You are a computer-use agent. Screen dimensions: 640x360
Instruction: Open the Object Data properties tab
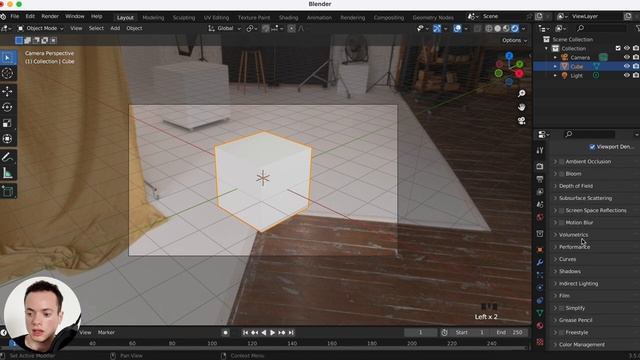point(540,313)
